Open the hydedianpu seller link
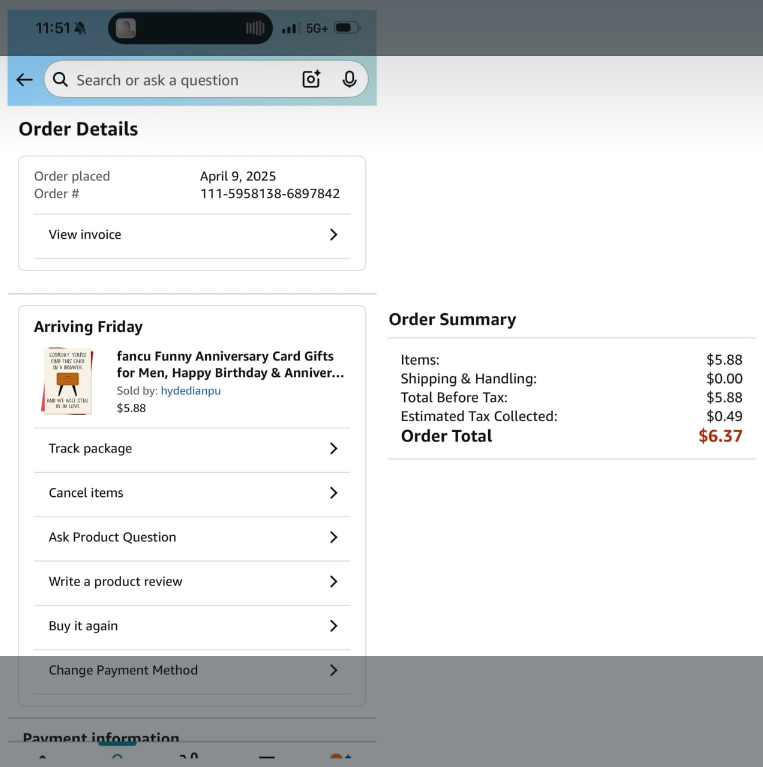 (191, 391)
